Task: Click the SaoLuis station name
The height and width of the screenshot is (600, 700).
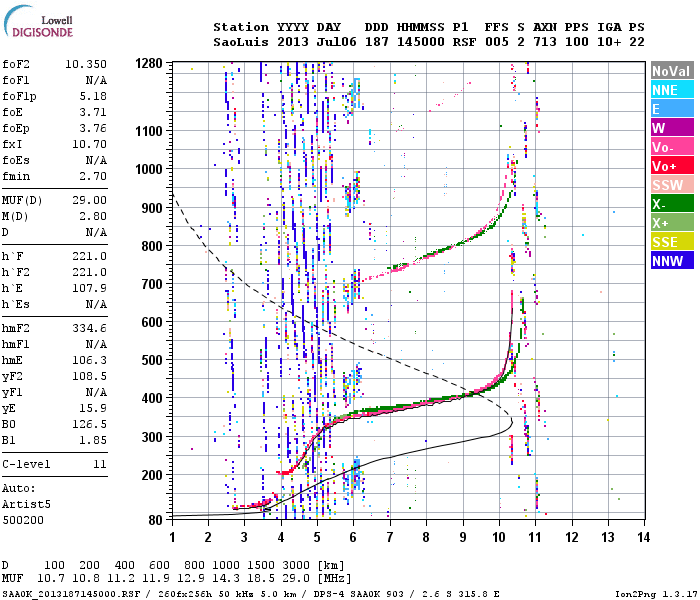Action: point(241,42)
